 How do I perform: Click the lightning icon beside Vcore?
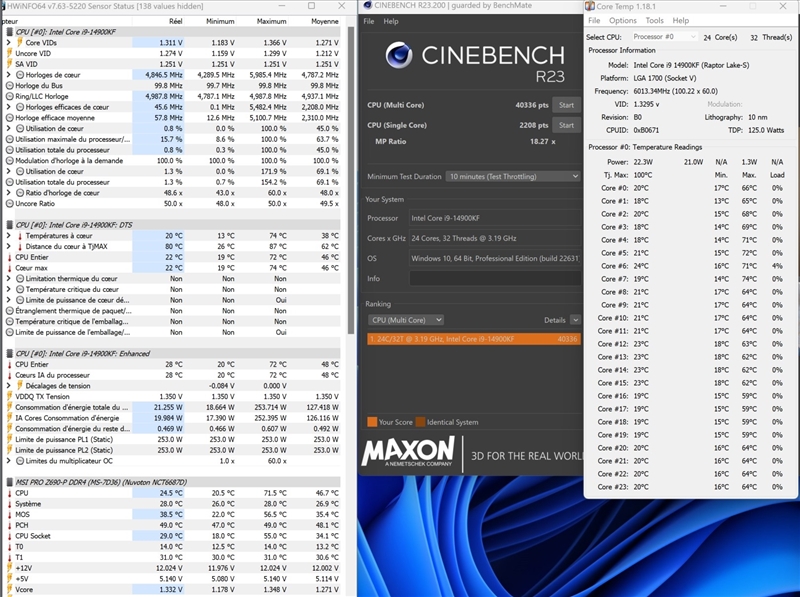(9, 589)
